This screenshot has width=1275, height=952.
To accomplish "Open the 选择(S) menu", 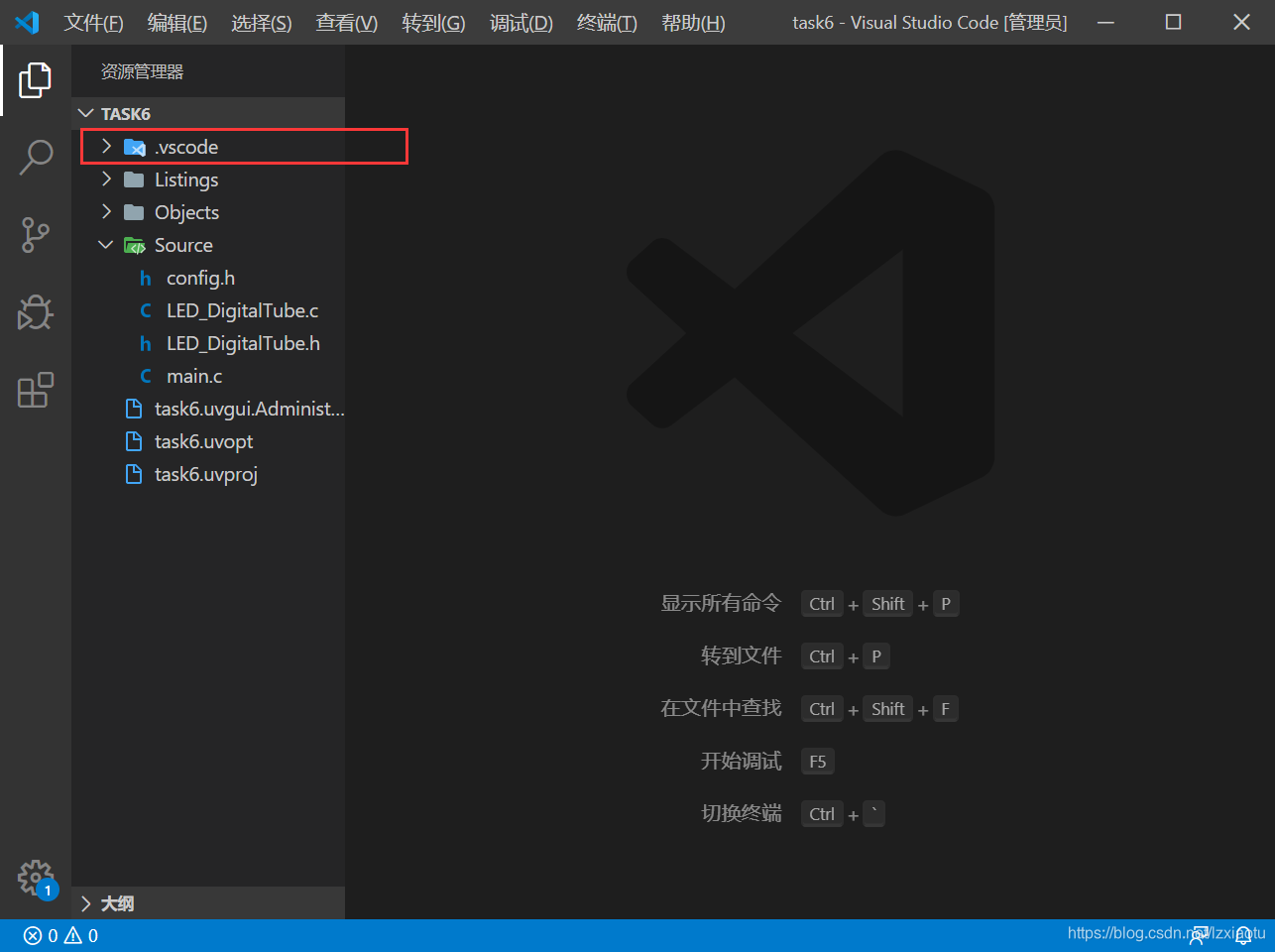I will 262,22.
